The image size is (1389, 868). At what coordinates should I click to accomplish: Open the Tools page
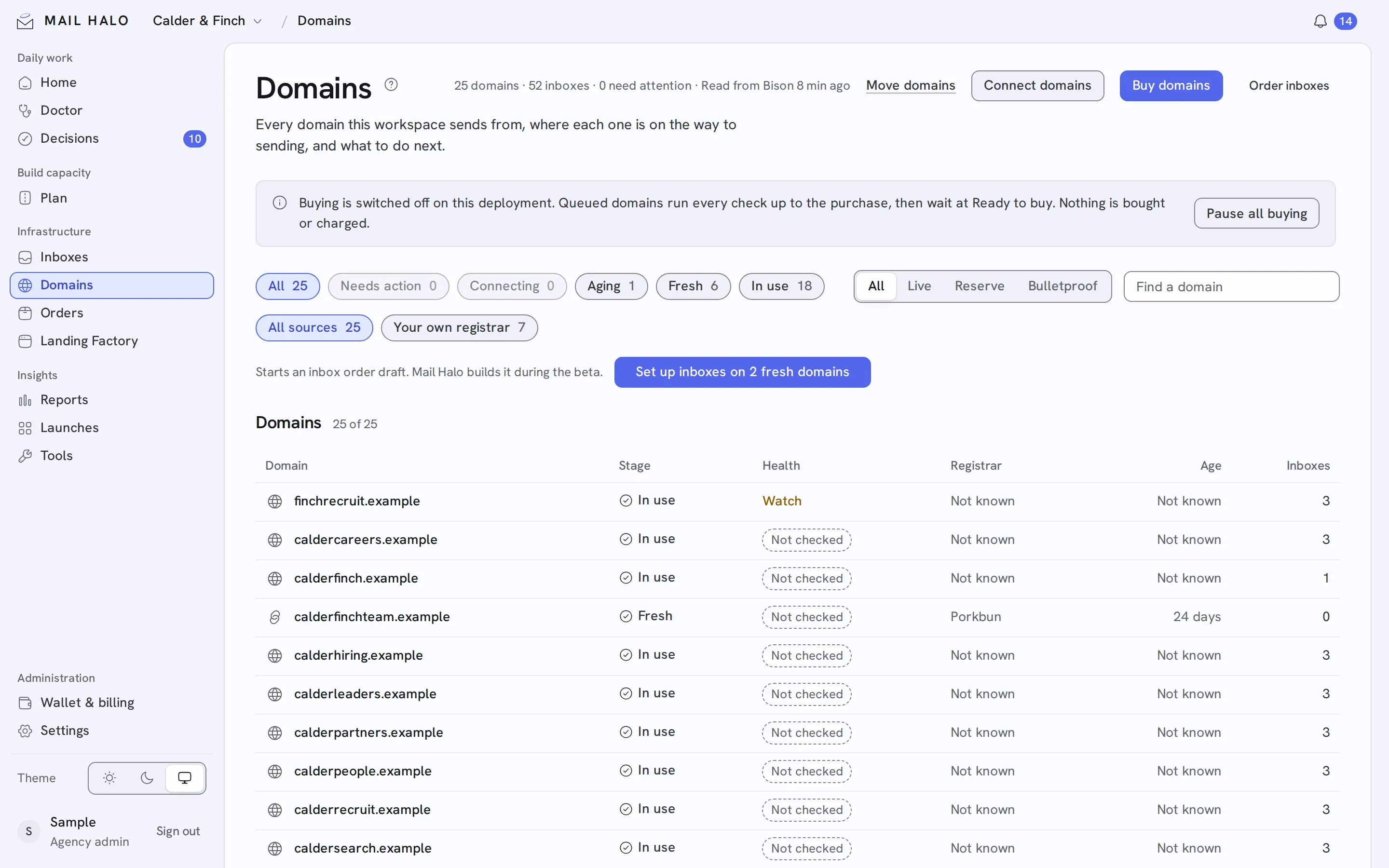click(112, 456)
